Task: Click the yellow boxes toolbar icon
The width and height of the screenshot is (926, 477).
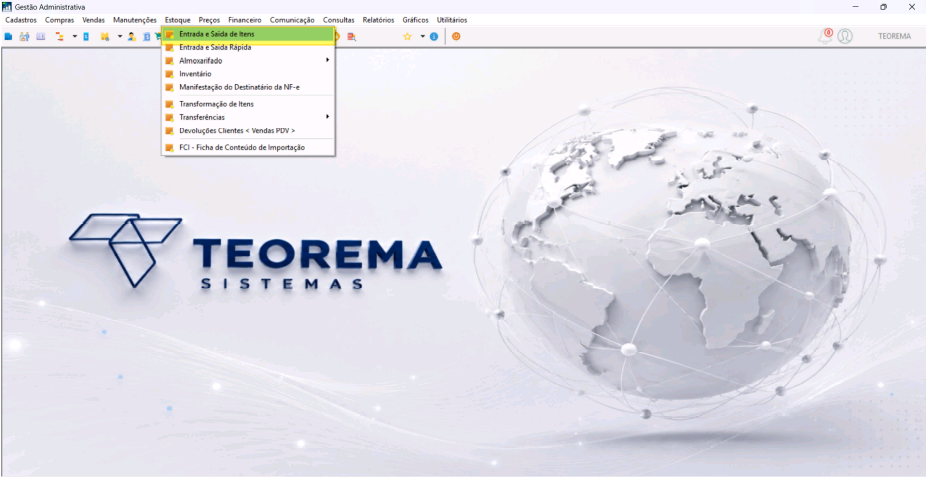Action: coord(105,37)
